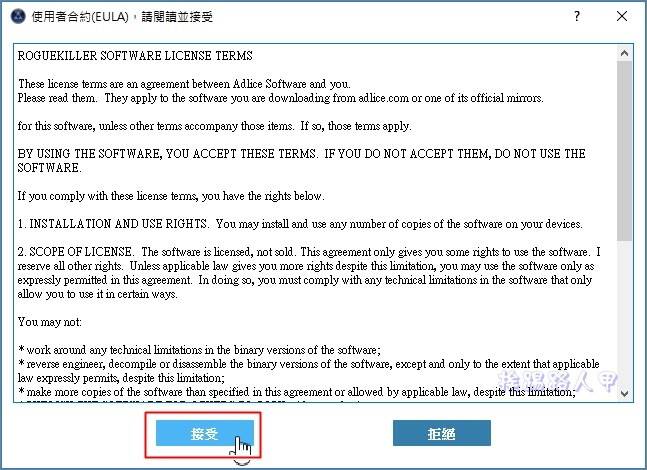Click the INSTALLATION AND USE RIGHTS paragraph
The image size is (647, 470).
click(300, 224)
